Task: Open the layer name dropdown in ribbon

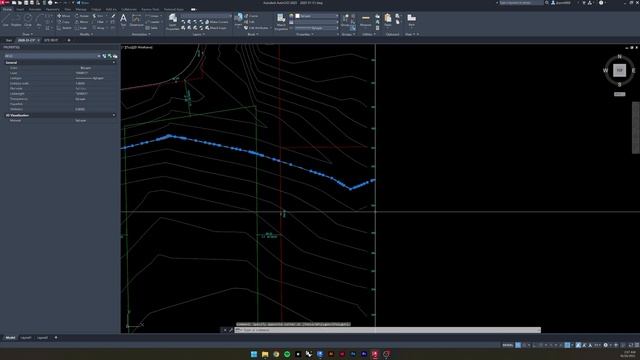Action: pos(207,16)
